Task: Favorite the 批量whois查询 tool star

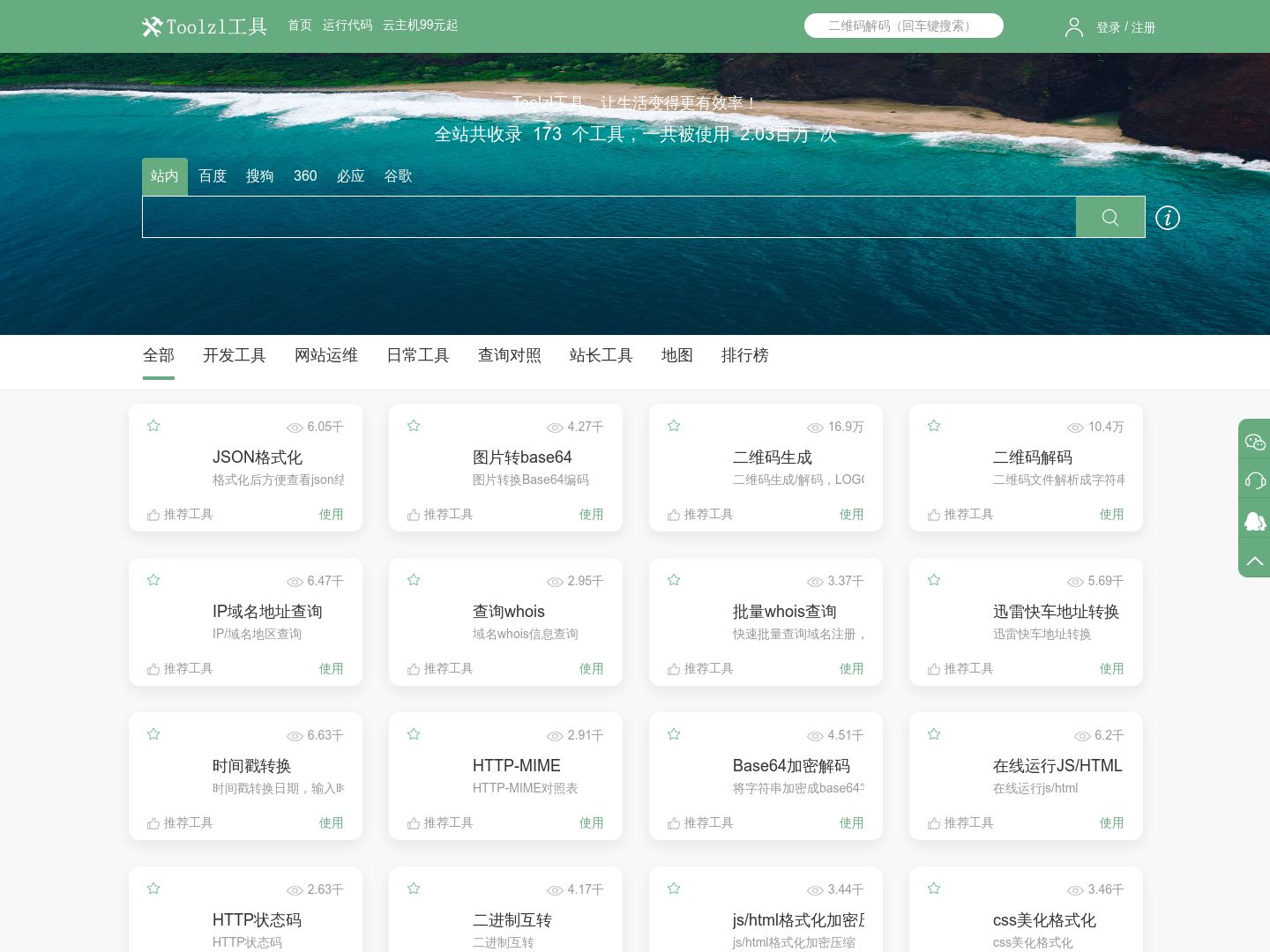Action: coord(674,580)
